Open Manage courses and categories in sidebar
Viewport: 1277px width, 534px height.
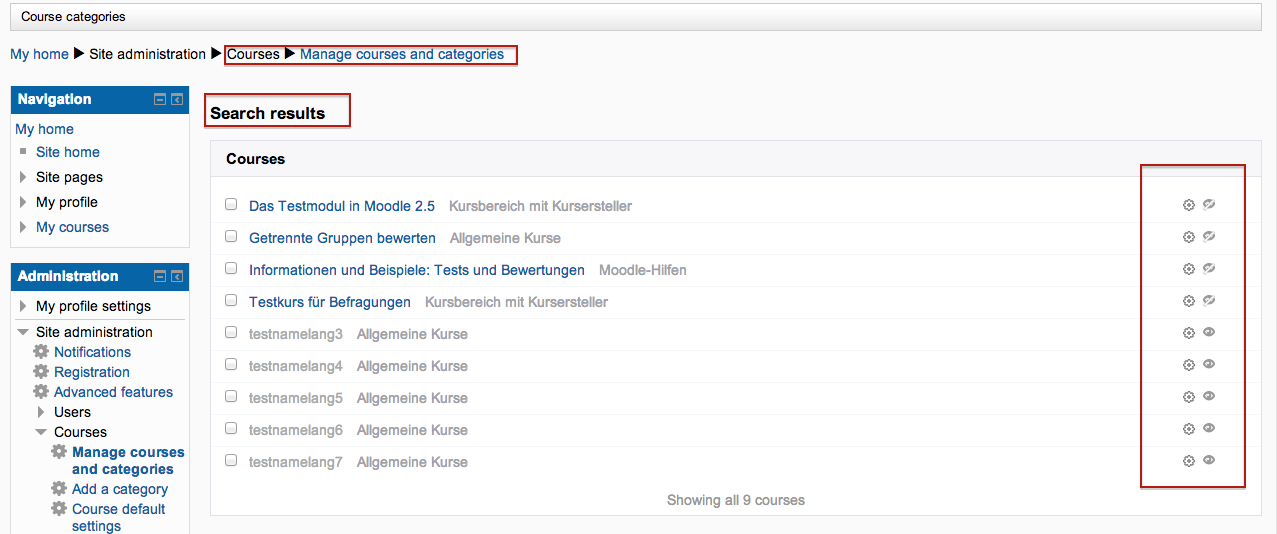point(128,460)
